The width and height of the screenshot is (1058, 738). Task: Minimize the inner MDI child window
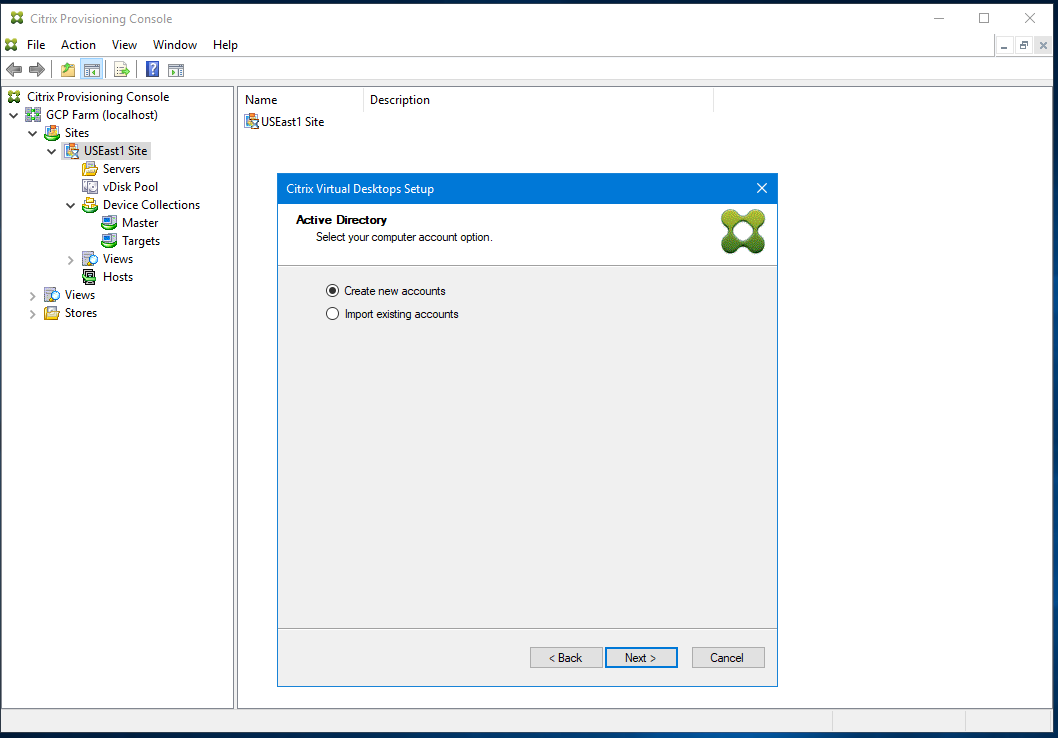coord(1004,46)
